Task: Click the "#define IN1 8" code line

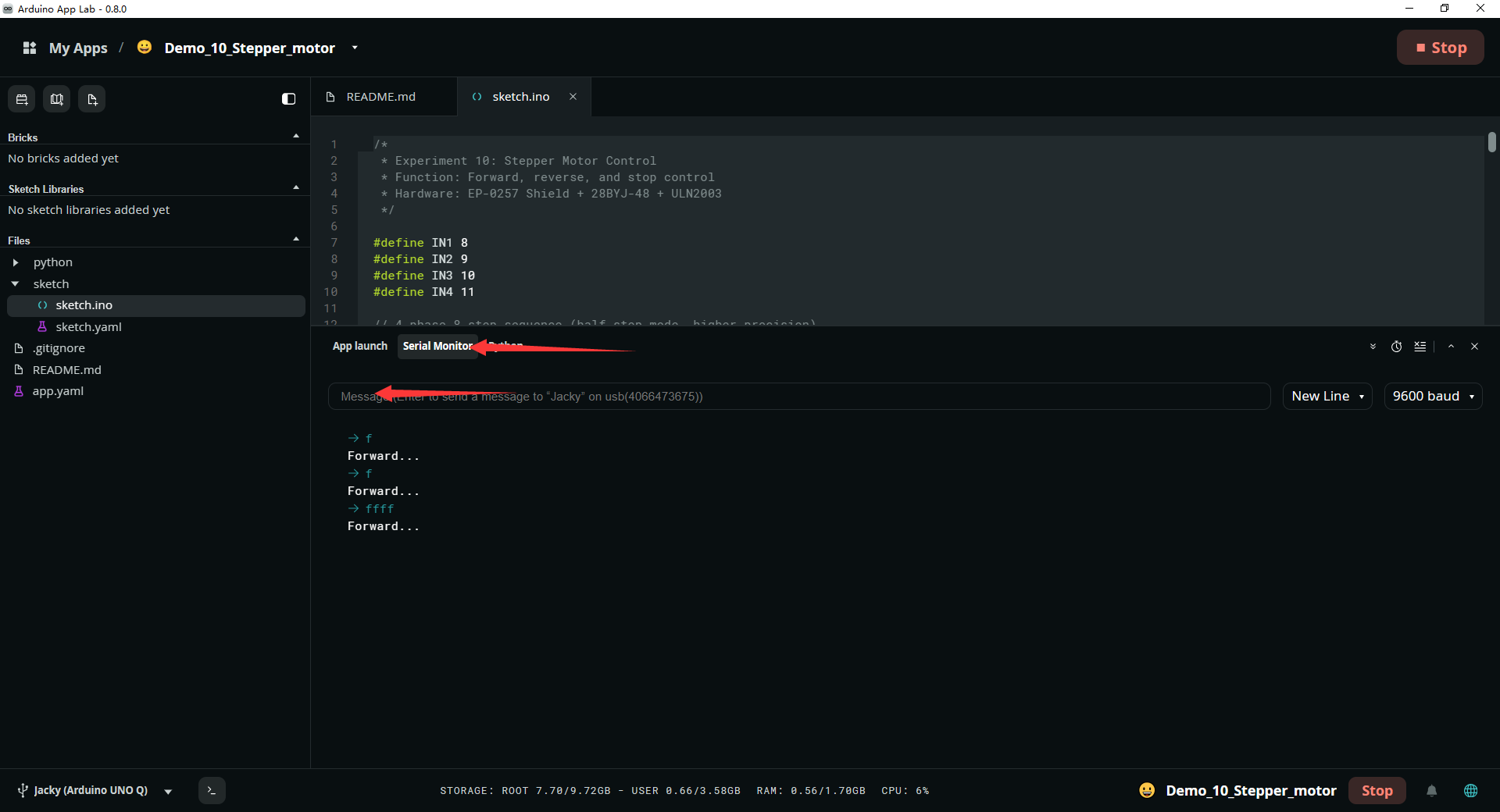Action: (x=420, y=243)
